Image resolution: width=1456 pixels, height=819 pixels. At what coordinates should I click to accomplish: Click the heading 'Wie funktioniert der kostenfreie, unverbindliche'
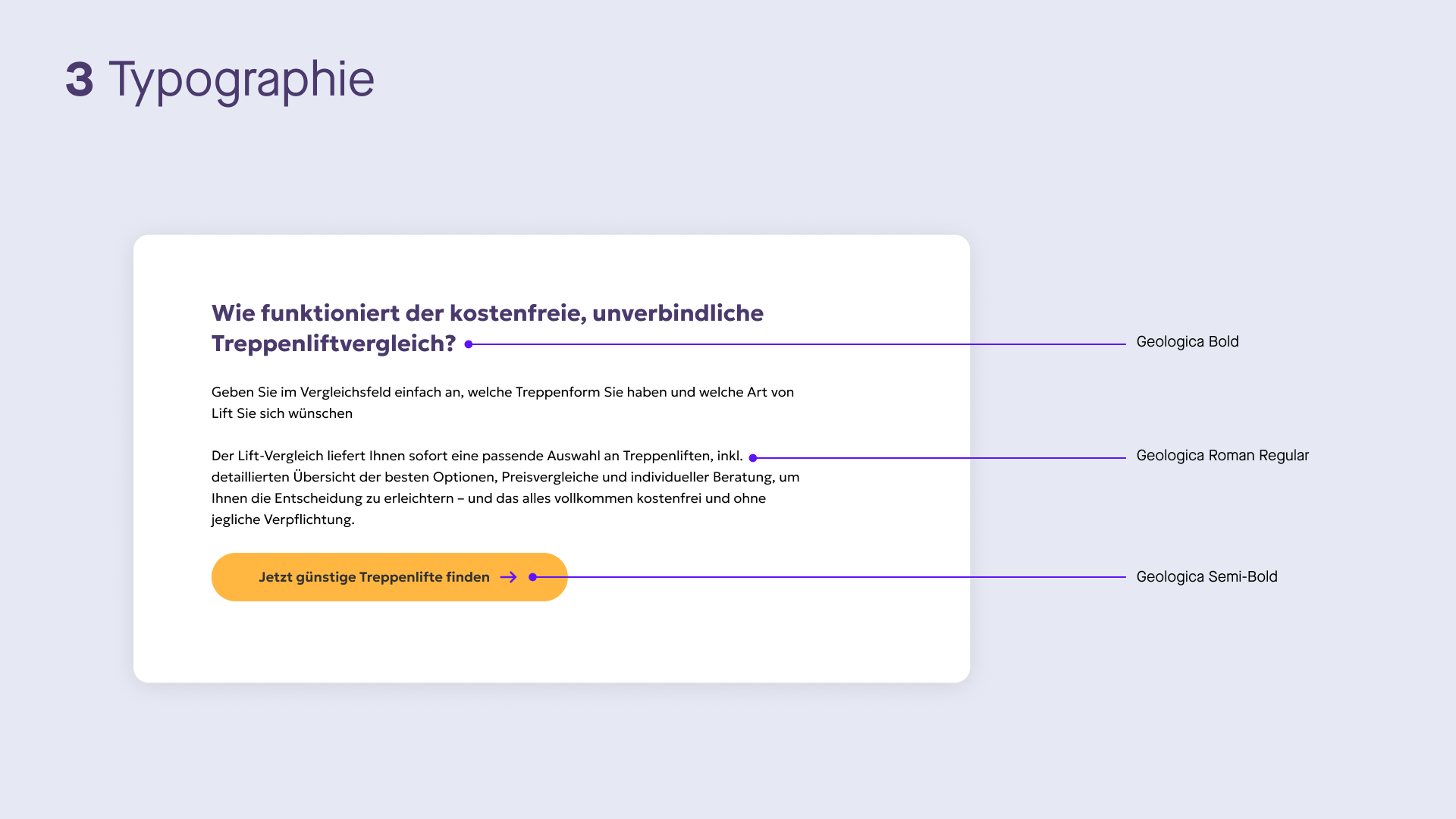[488, 313]
